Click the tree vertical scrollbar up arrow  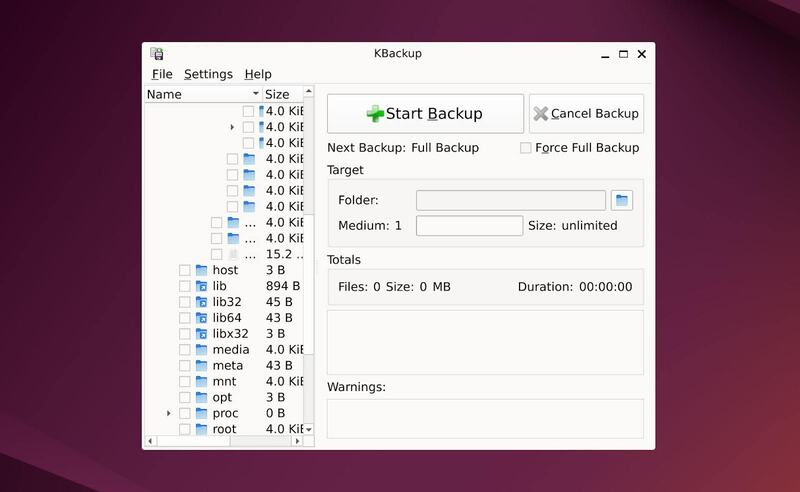coord(309,91)
